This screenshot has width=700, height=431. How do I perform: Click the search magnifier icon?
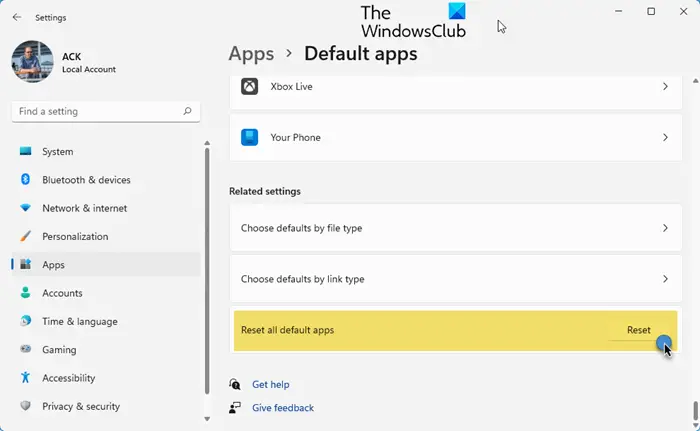coord(188,111)
